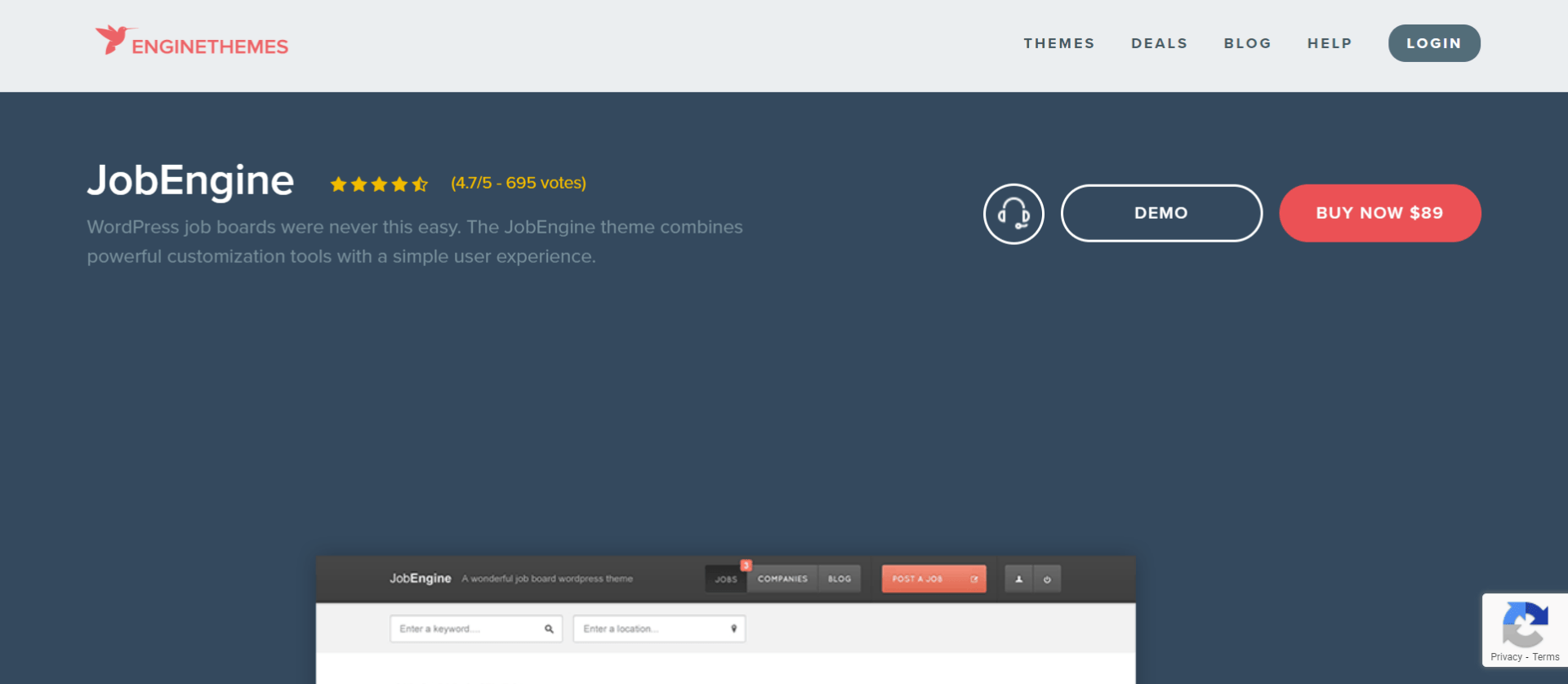
Task: Go to the Blog menu item
Action: pyautogui.click(x=1247, y=43)
